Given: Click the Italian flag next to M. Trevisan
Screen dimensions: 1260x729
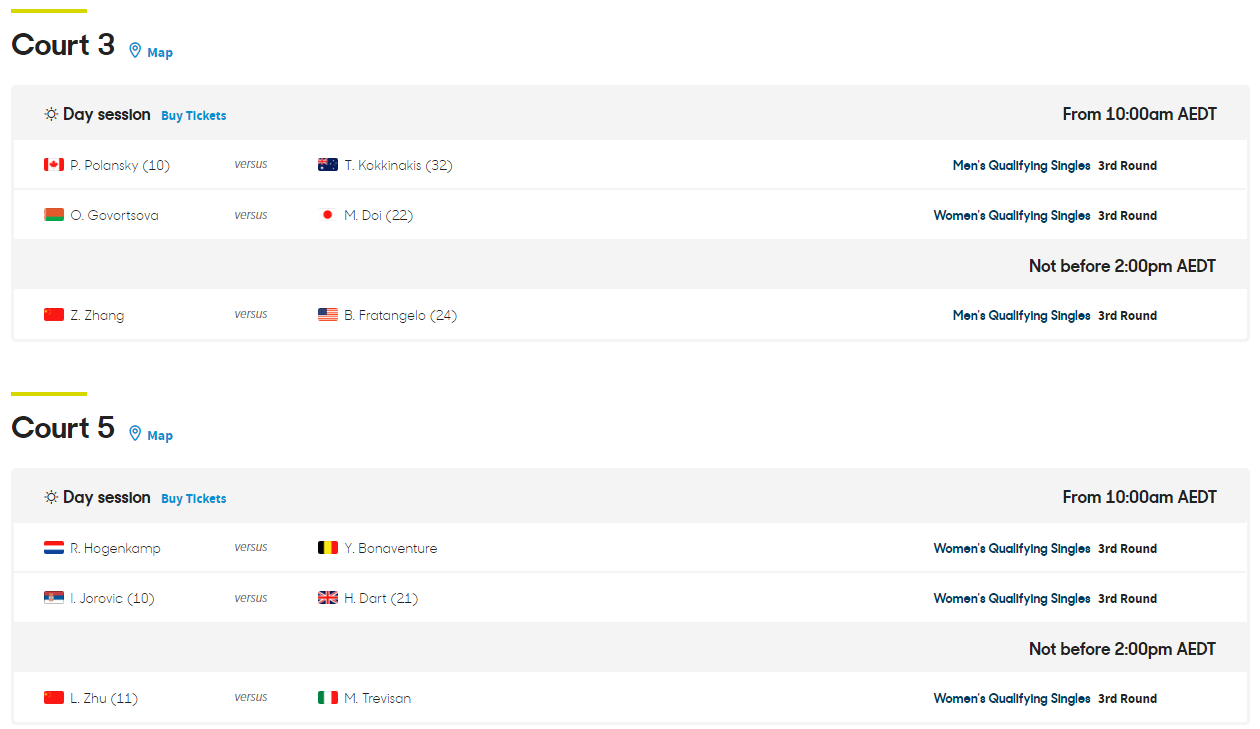Looking at the screenshot, I should pyautogui.click(x=328, y=698).
